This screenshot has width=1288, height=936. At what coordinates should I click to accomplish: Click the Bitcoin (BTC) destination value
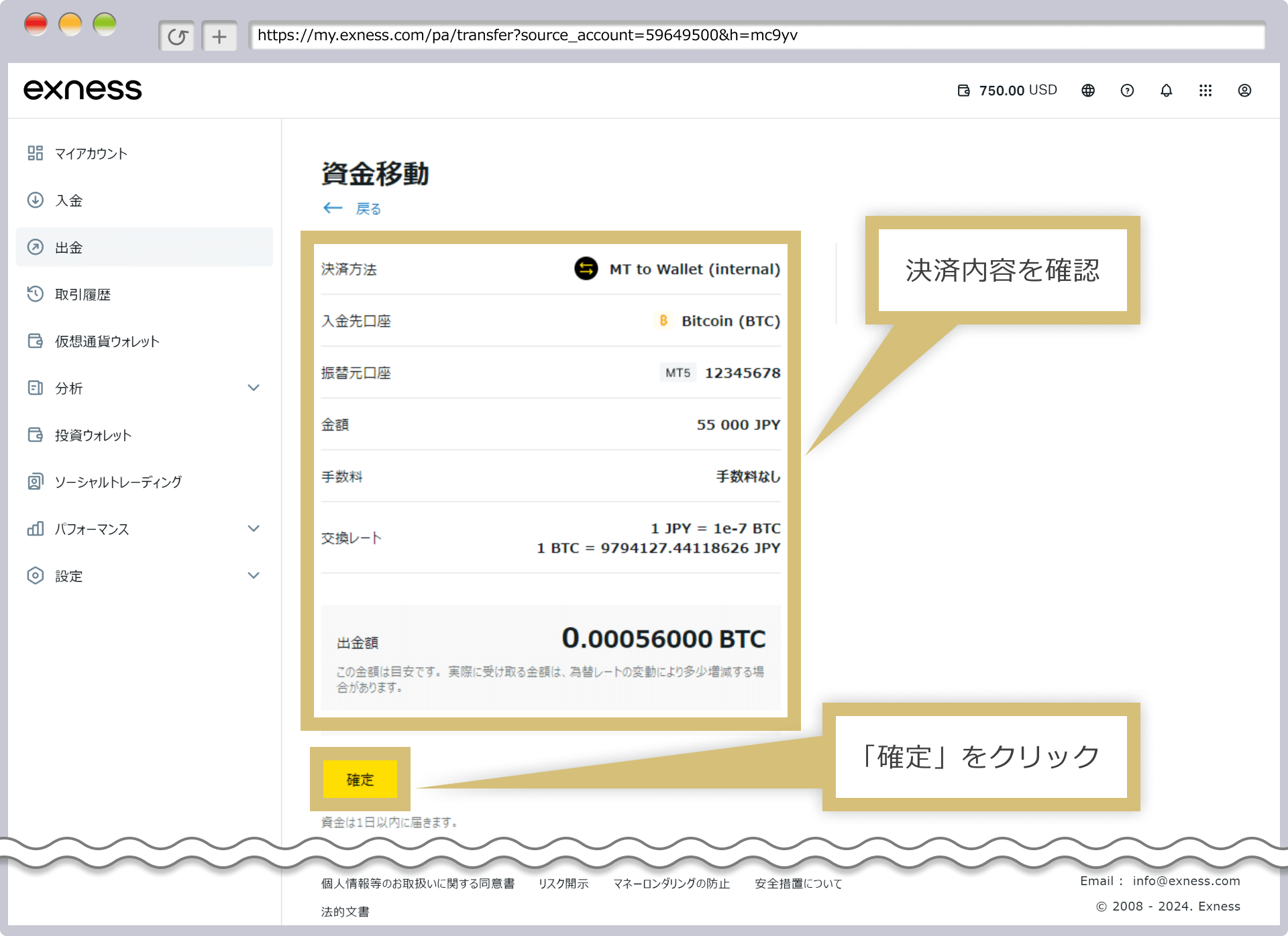731,321
